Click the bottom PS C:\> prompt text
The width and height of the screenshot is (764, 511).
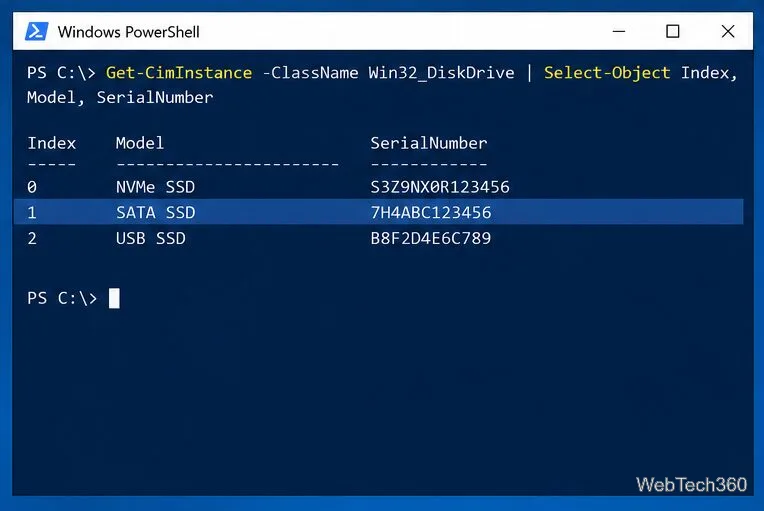tap(62, 298)
